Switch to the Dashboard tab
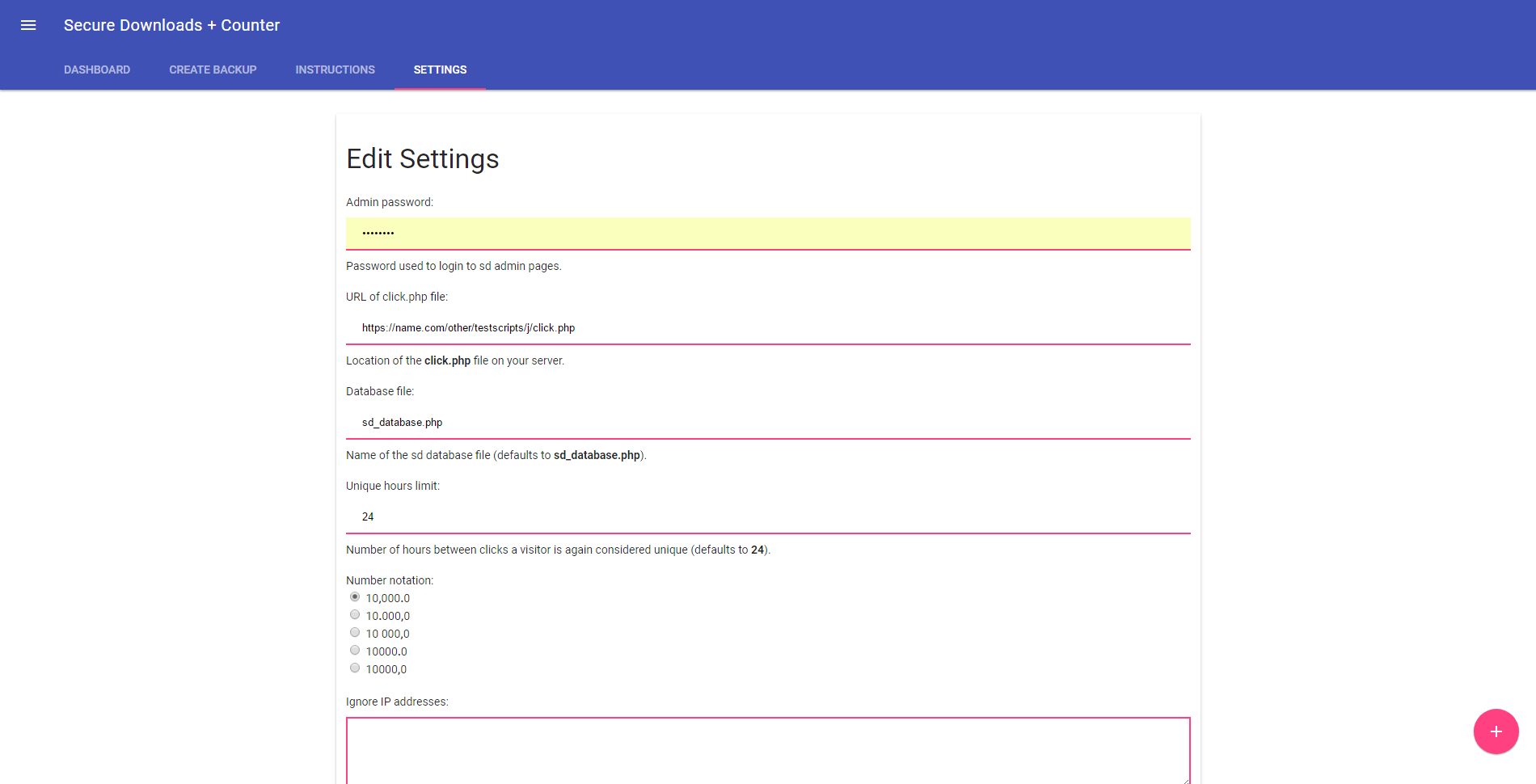The image size is (1536, 784). pyautogui.click(x=97, y=70)
